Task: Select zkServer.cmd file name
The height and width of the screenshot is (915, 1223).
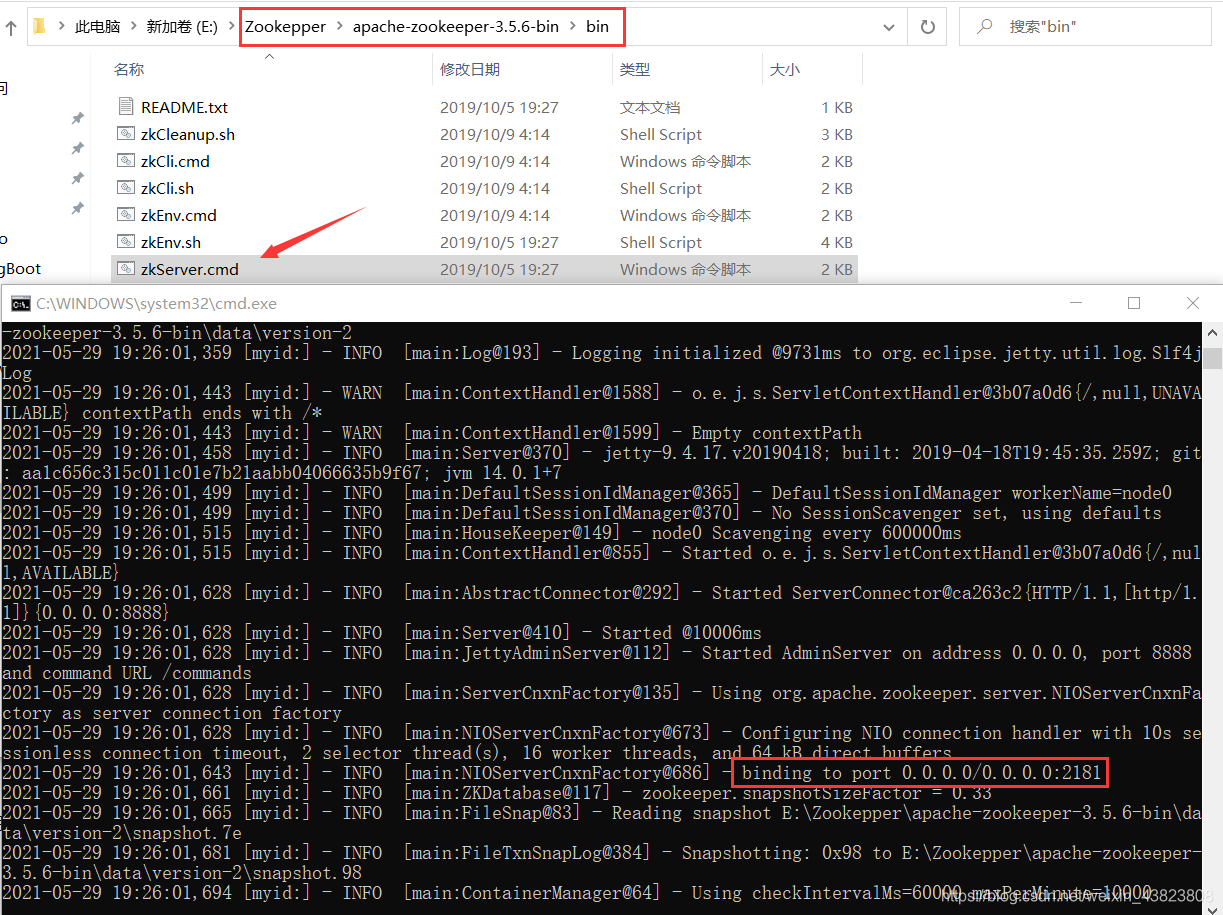Action: (x=190, y=269)
